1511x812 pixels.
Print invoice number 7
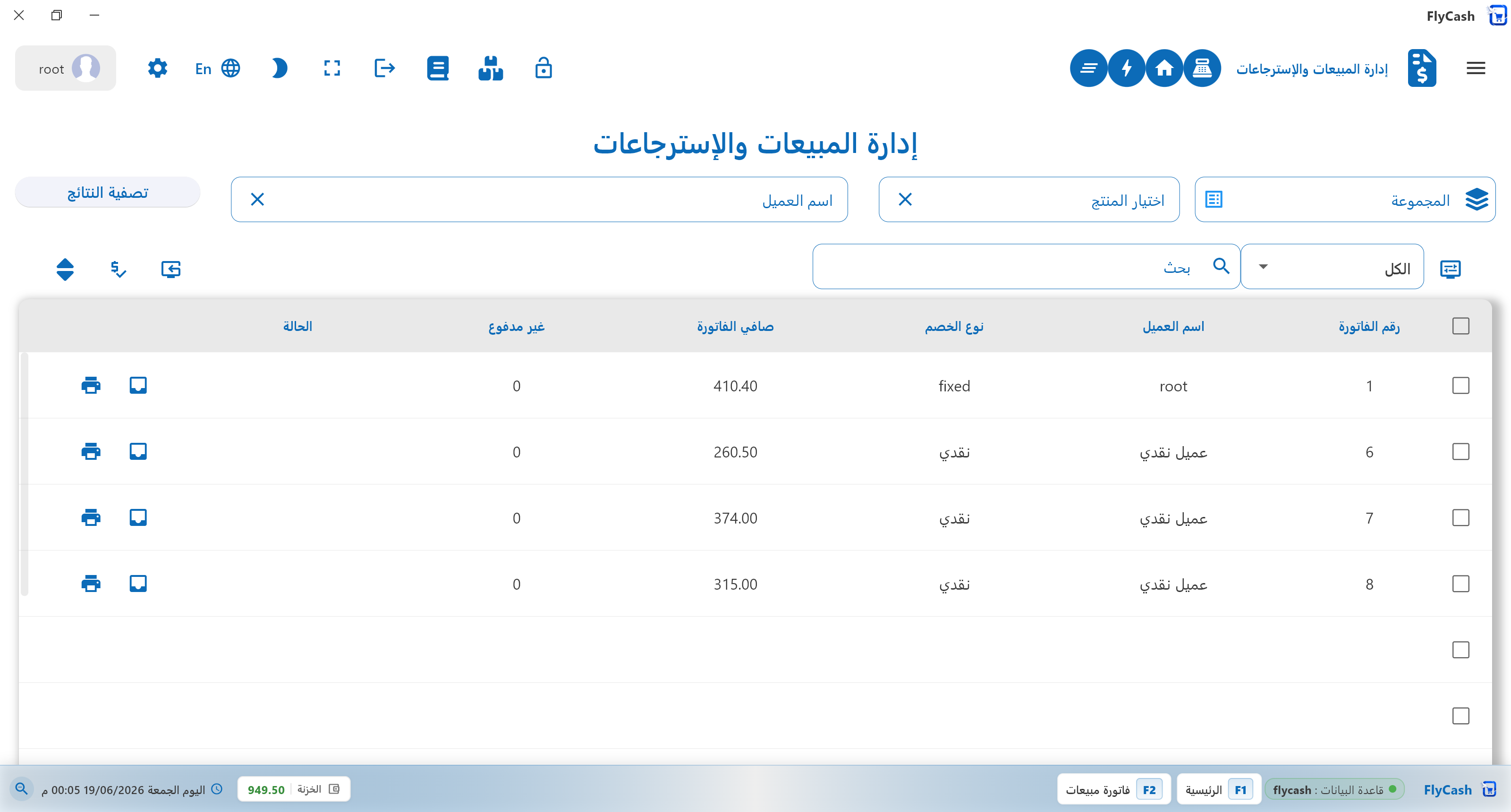coord(91,518)
